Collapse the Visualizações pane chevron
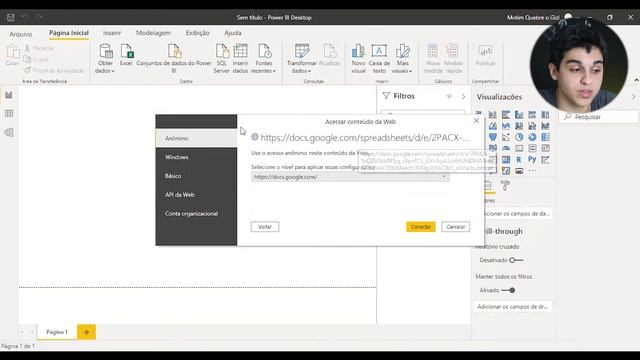 click(633, 97)
